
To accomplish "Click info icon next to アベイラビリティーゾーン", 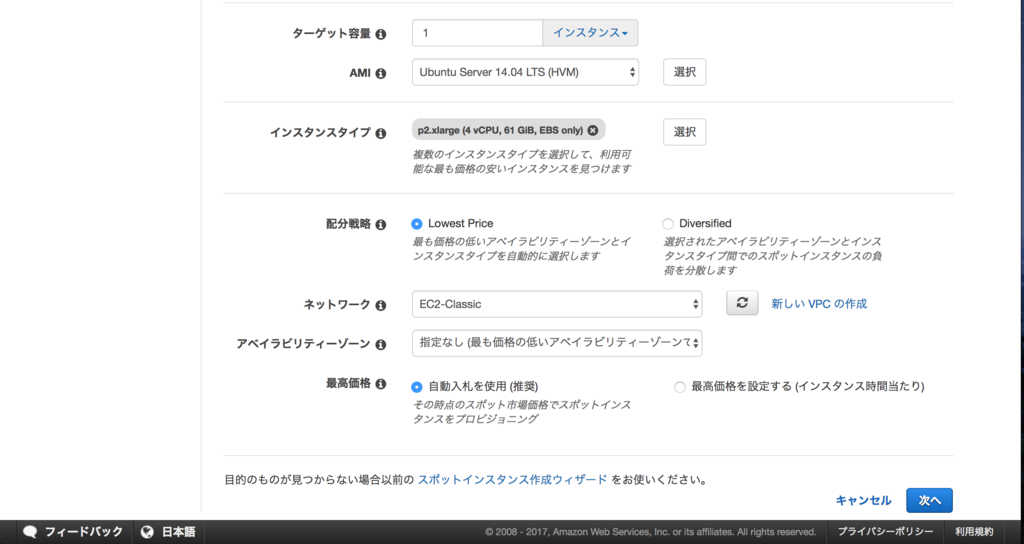I will click(381, 344).
